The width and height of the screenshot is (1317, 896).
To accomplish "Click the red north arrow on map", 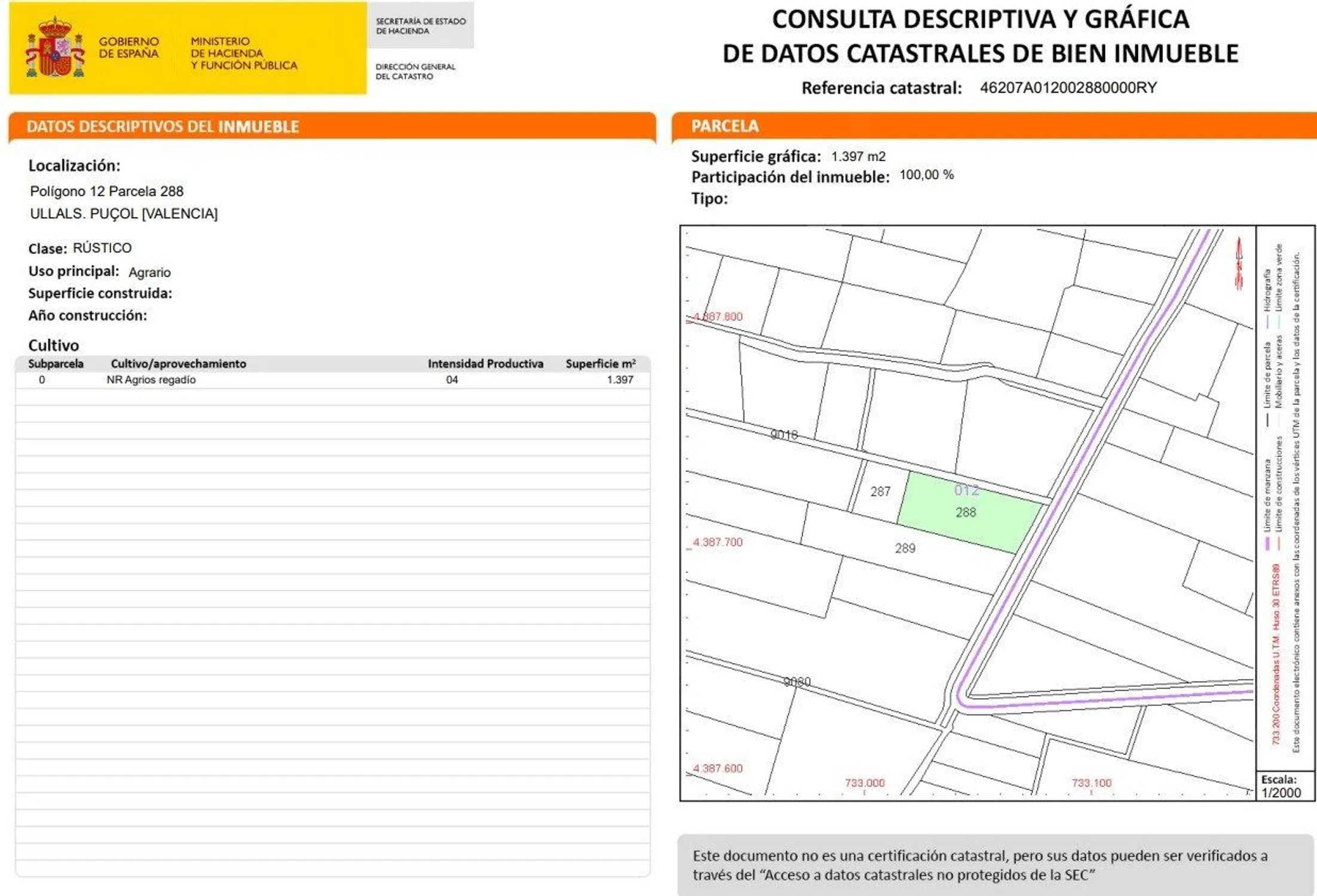I will [1239, 263].
